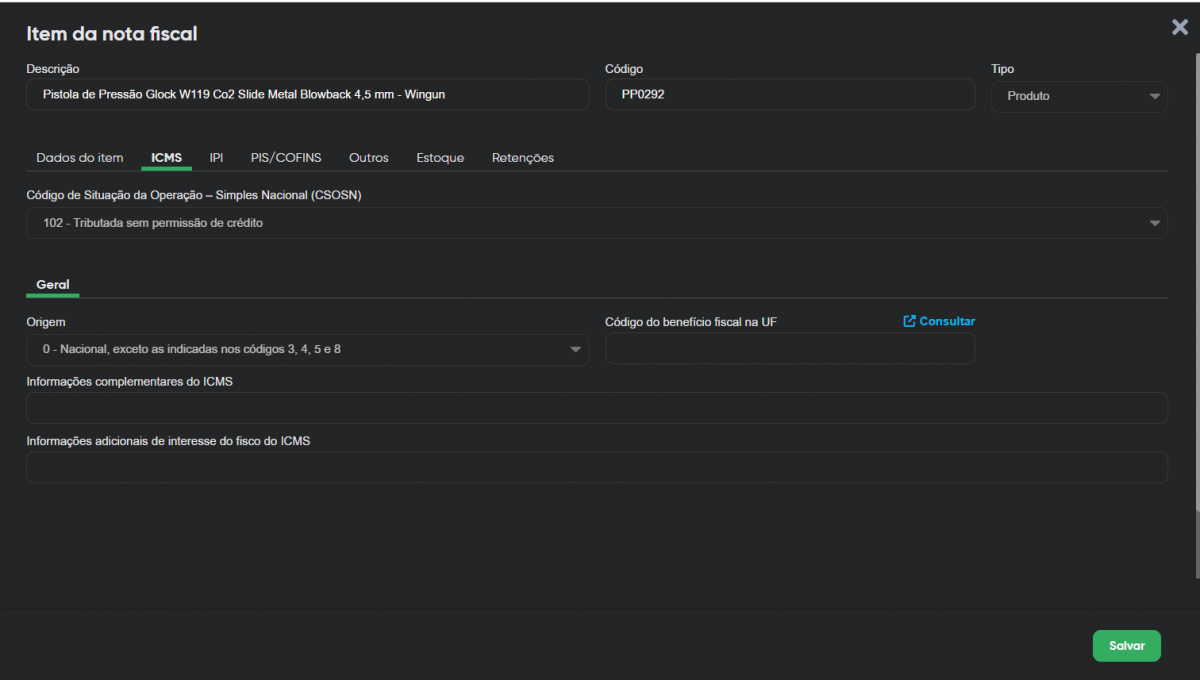This screenshot has height=680, width=1200.
Task: Click the Código do benefício fiscal na UF field
Action: pyautogui.click(x=789, y=349)
